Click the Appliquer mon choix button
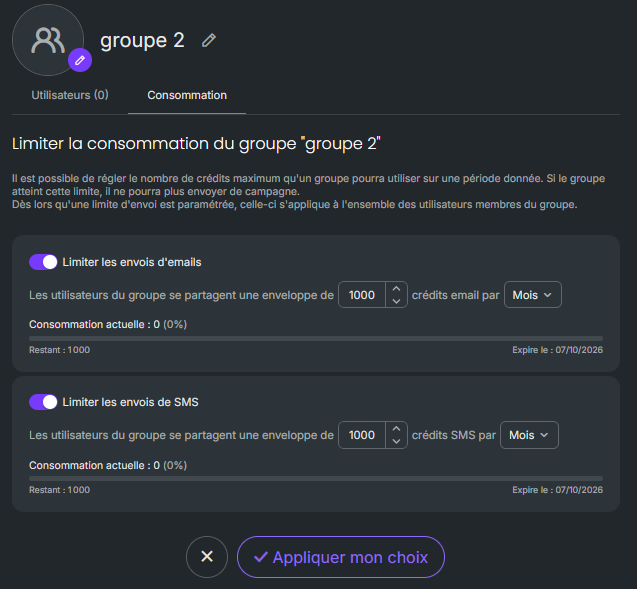637x589 pixels. [341, 557]
